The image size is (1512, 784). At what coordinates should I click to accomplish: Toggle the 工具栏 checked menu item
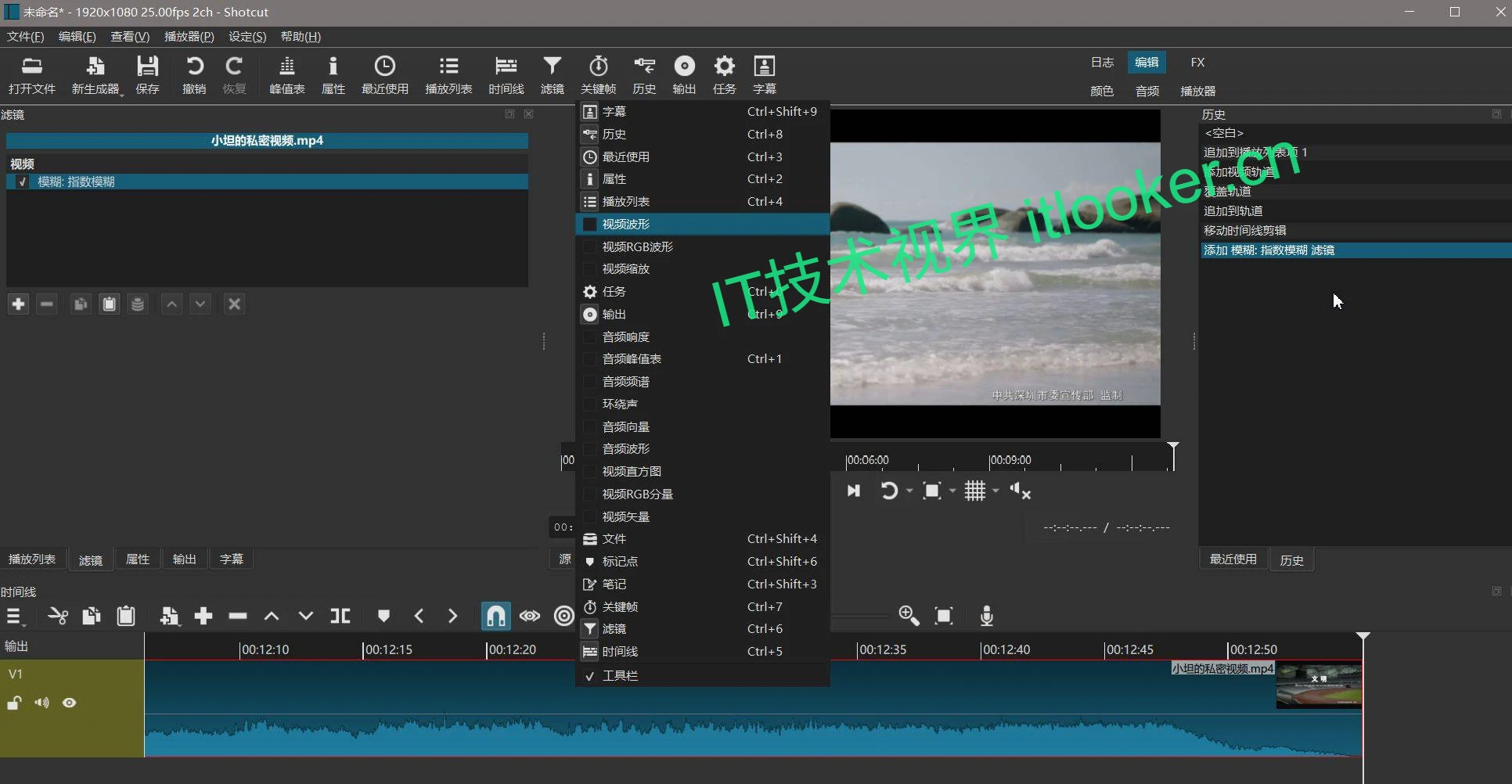tap(620, 675)
